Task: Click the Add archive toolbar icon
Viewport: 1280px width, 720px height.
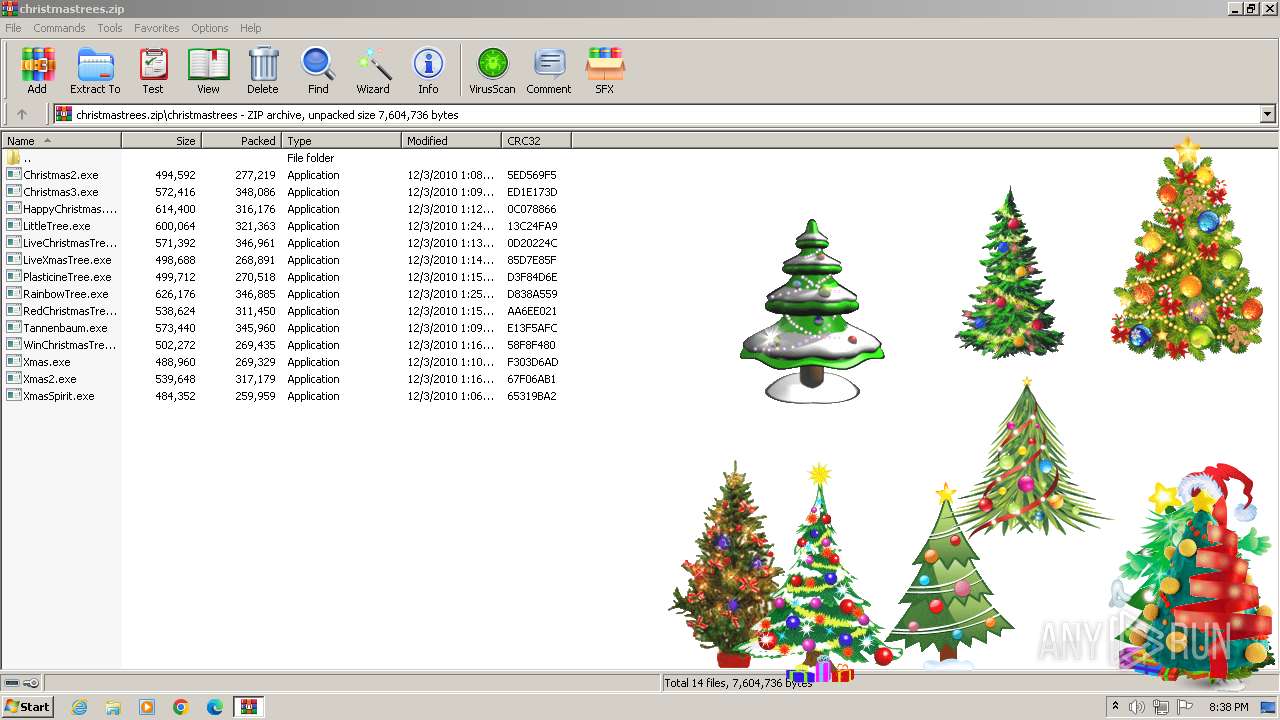Action: pos(37,70)
